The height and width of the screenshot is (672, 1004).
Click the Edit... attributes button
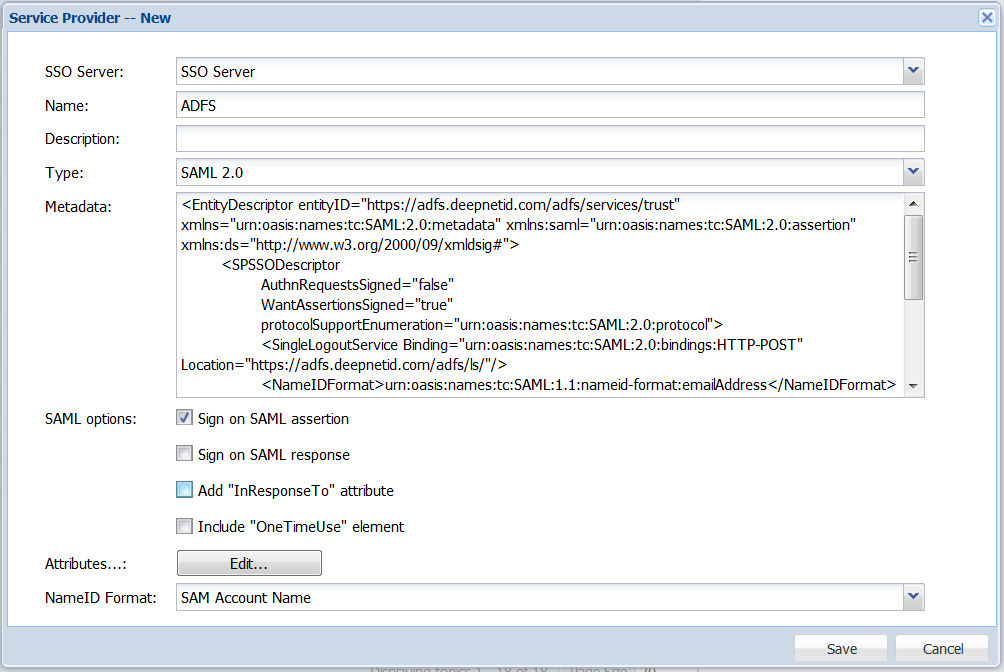tap(249, 563)
